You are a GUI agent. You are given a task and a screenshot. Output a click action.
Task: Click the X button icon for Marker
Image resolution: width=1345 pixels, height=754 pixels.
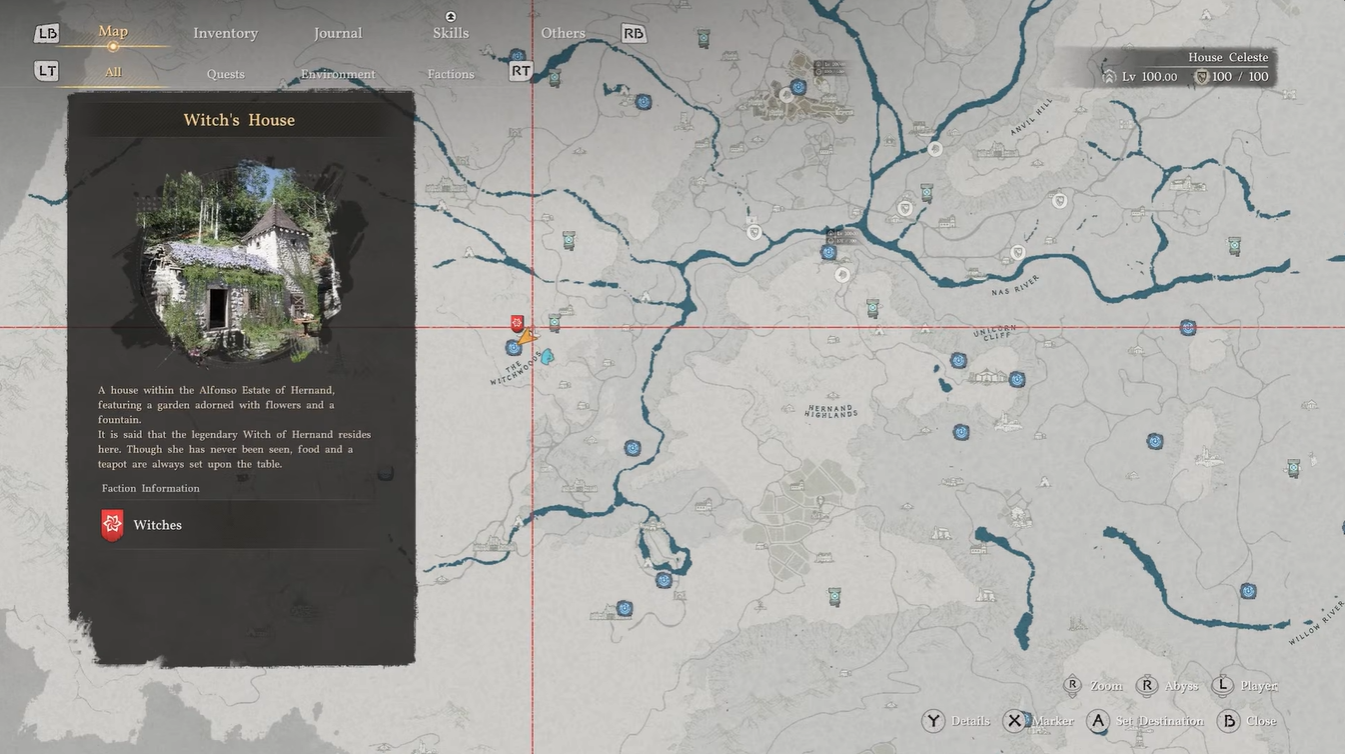1015,721
